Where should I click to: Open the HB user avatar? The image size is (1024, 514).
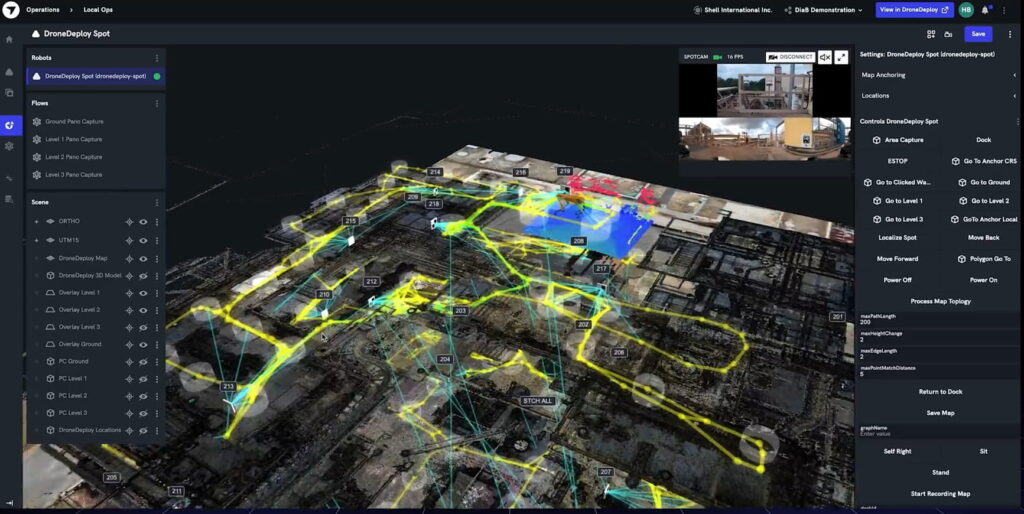coord(966,10)
